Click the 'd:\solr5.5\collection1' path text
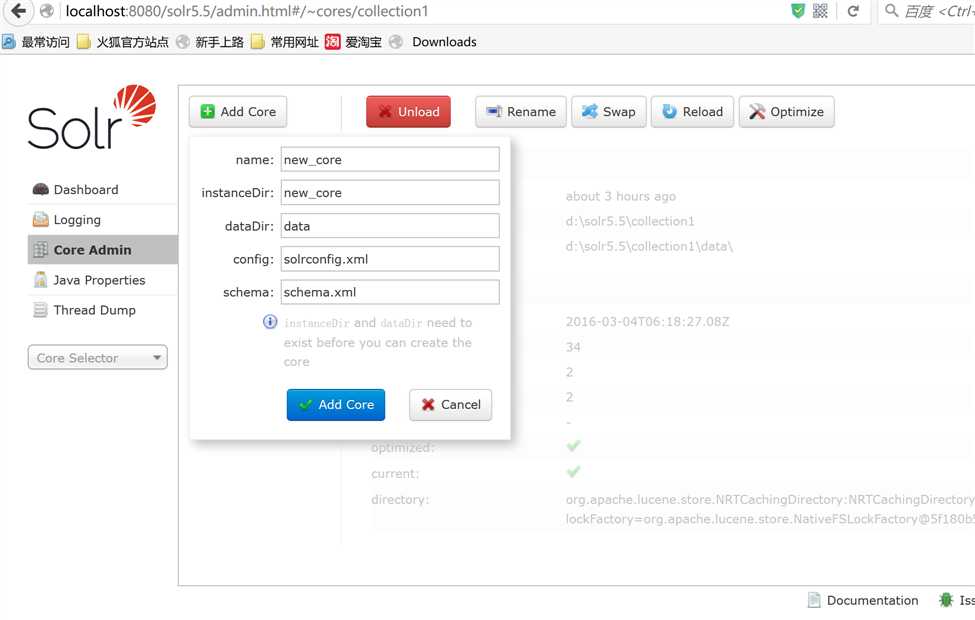This screenshot has height=620, width=975. pyautogui.click(x=629, y=221)
